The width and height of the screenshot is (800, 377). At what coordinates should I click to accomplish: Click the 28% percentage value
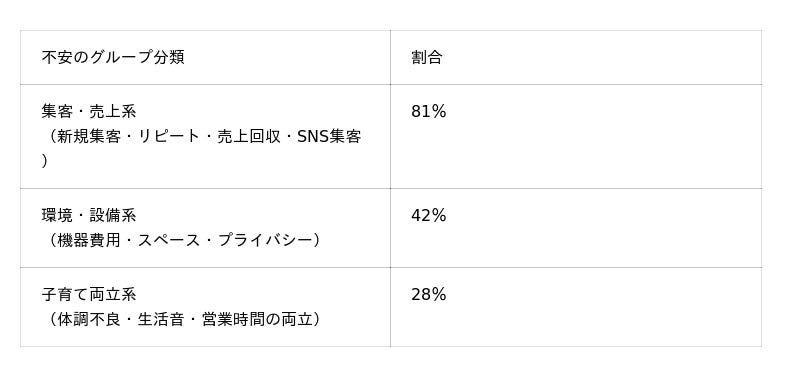[429, 295]
